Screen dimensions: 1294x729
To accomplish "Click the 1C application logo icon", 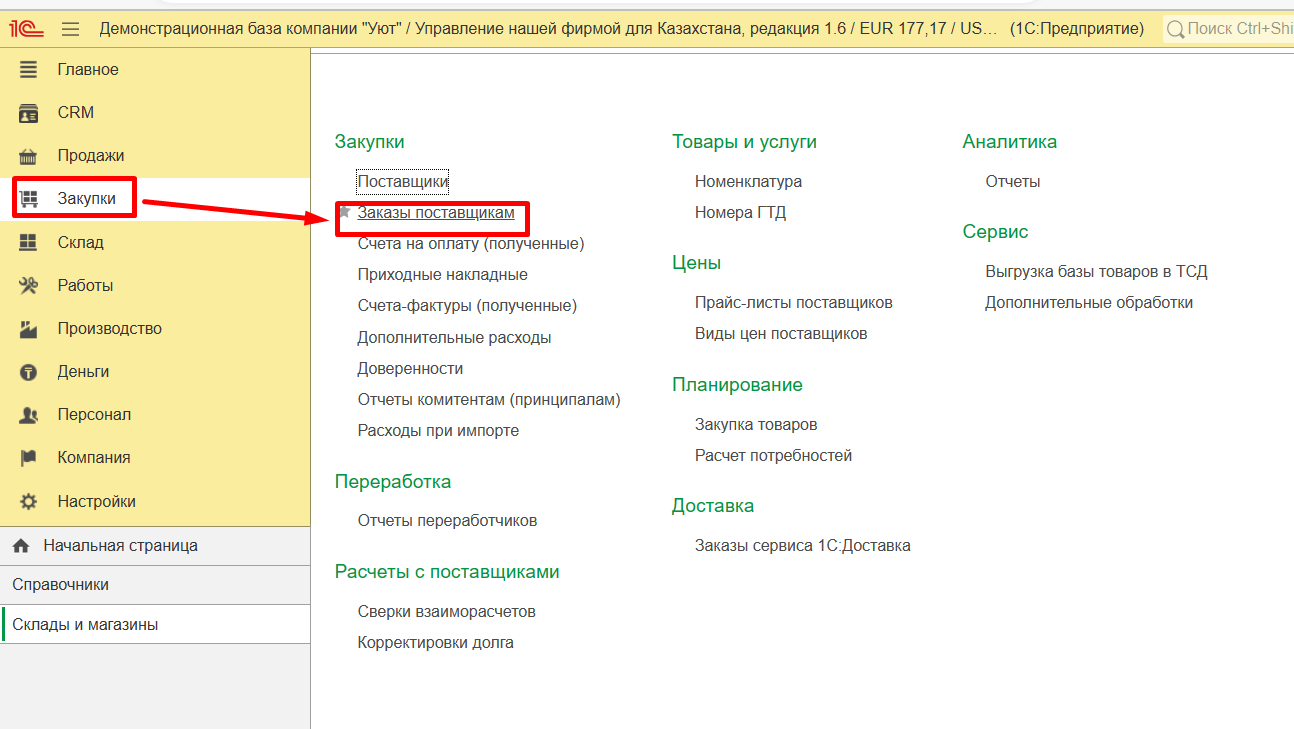I will click(x=26, y=29).
